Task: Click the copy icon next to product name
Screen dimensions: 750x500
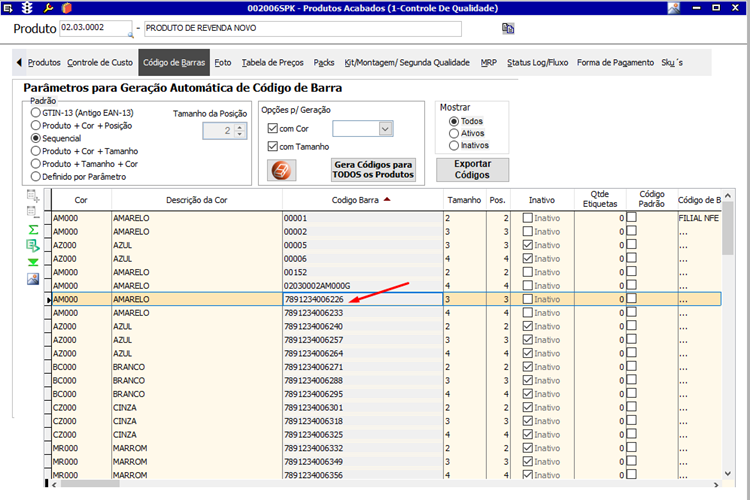Action: coord(508,28)
